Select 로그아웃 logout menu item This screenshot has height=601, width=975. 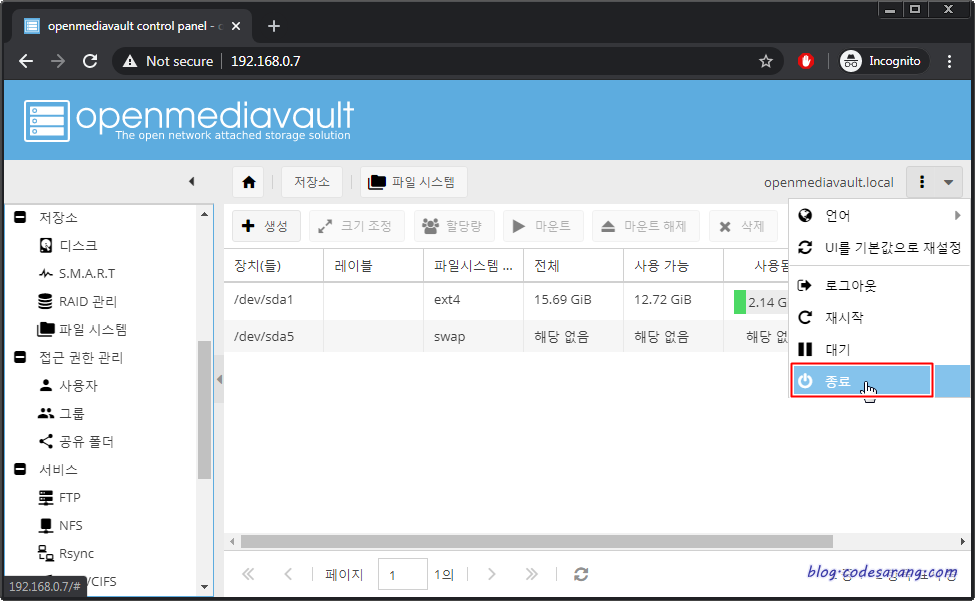tap(879, 285)
